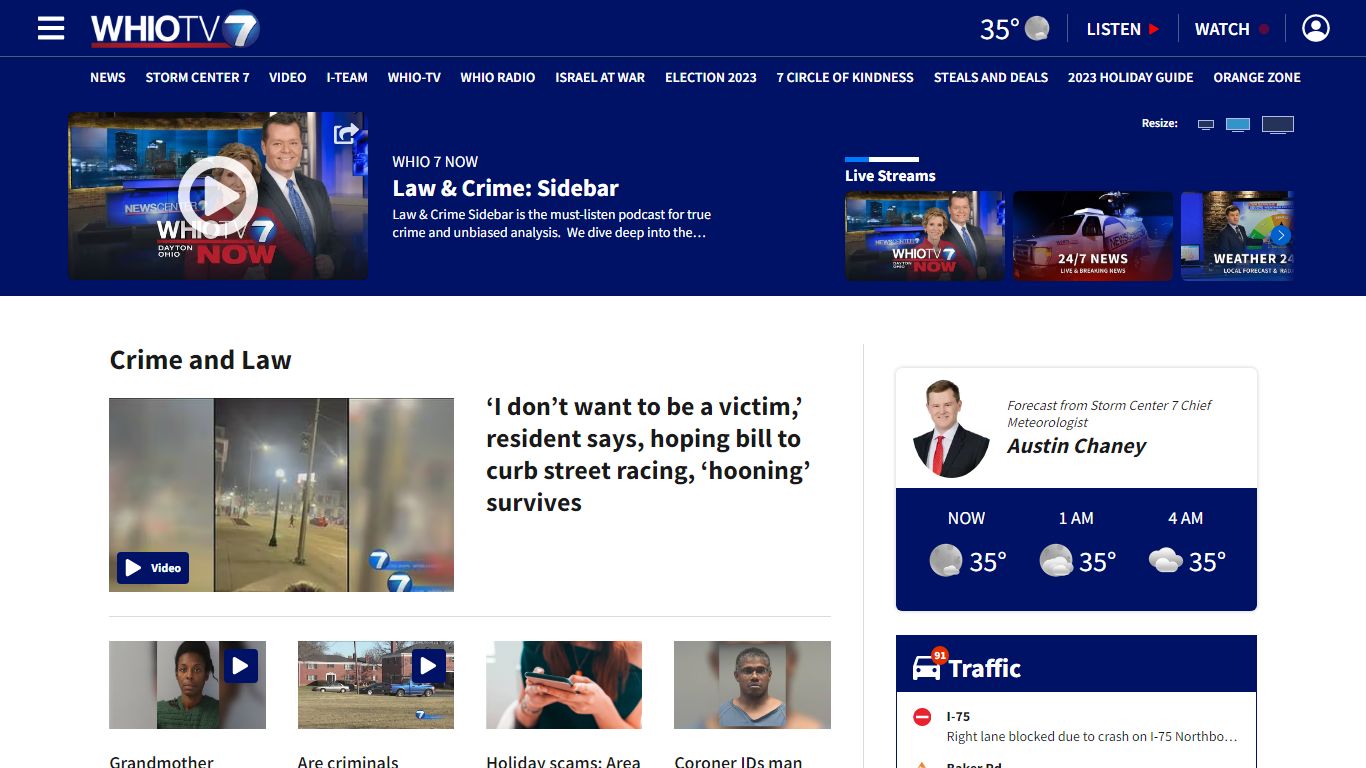Play the Are criminals story video icon
The height and width of the screenshot is (768, 1366).
(x=428, y=666)
